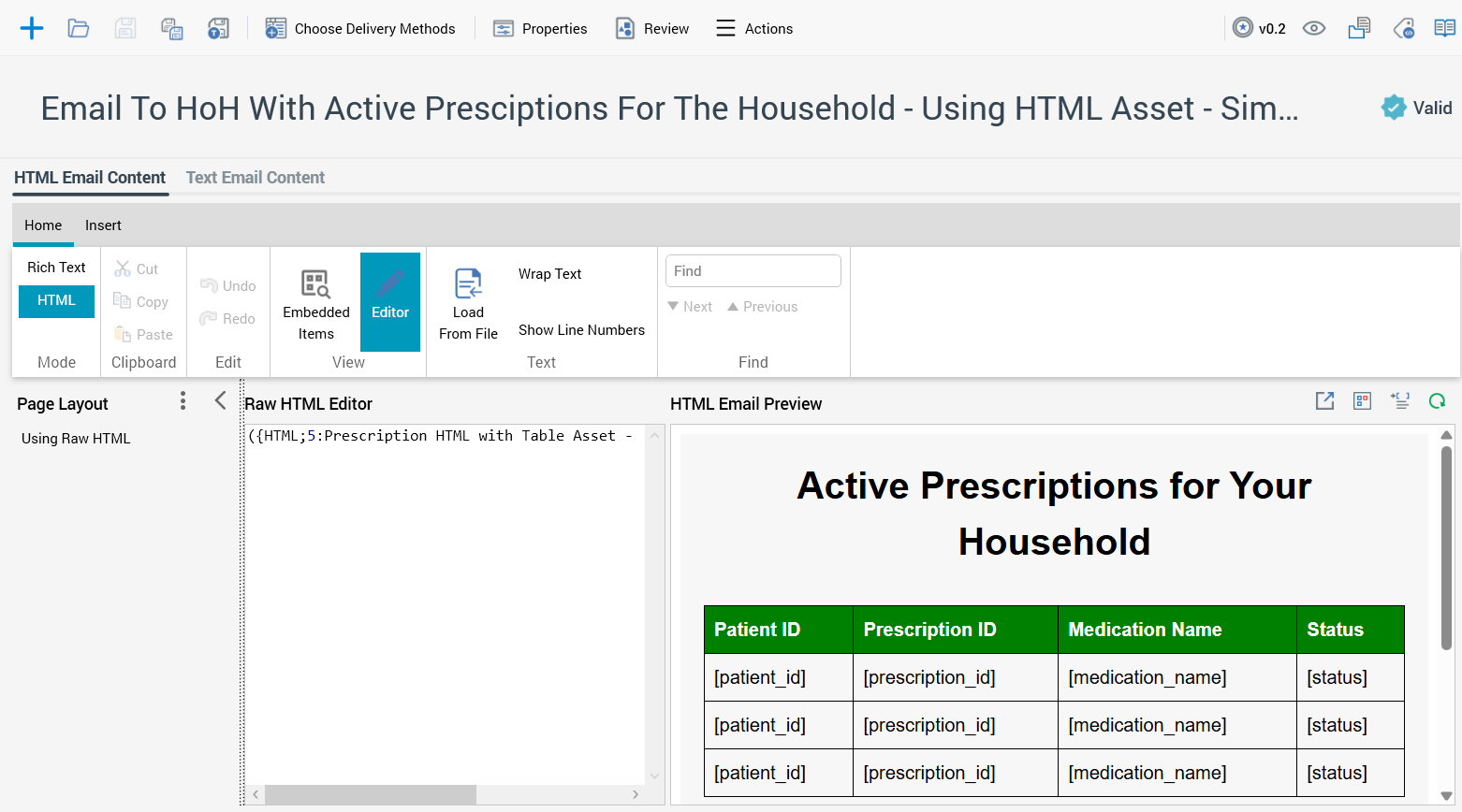This screenshot has width=1462, height=812.
Task: Open a document with the folder icon
Action: (x=79, y=28)
